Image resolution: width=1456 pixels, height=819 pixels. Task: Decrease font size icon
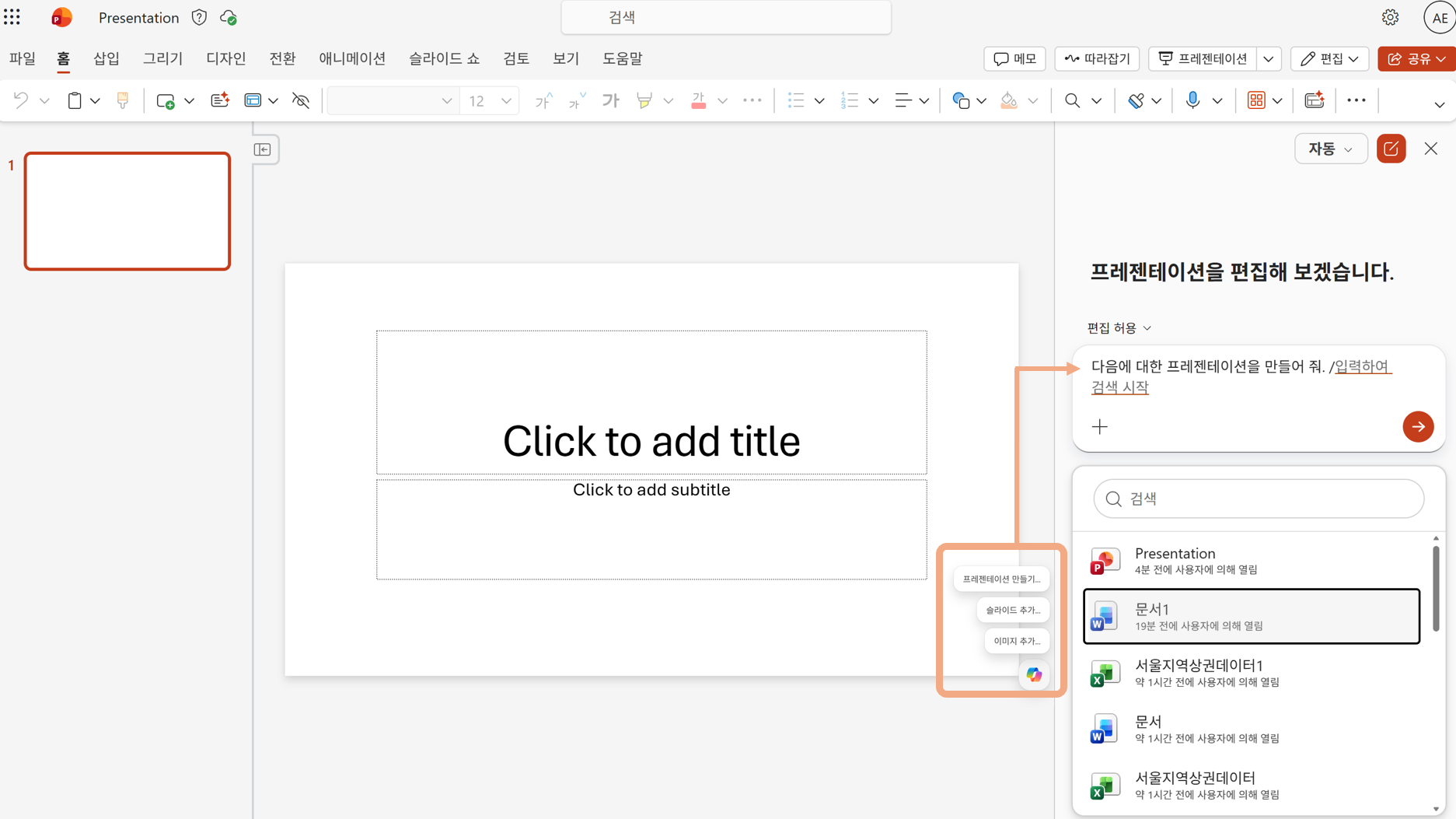click(577, 100)
